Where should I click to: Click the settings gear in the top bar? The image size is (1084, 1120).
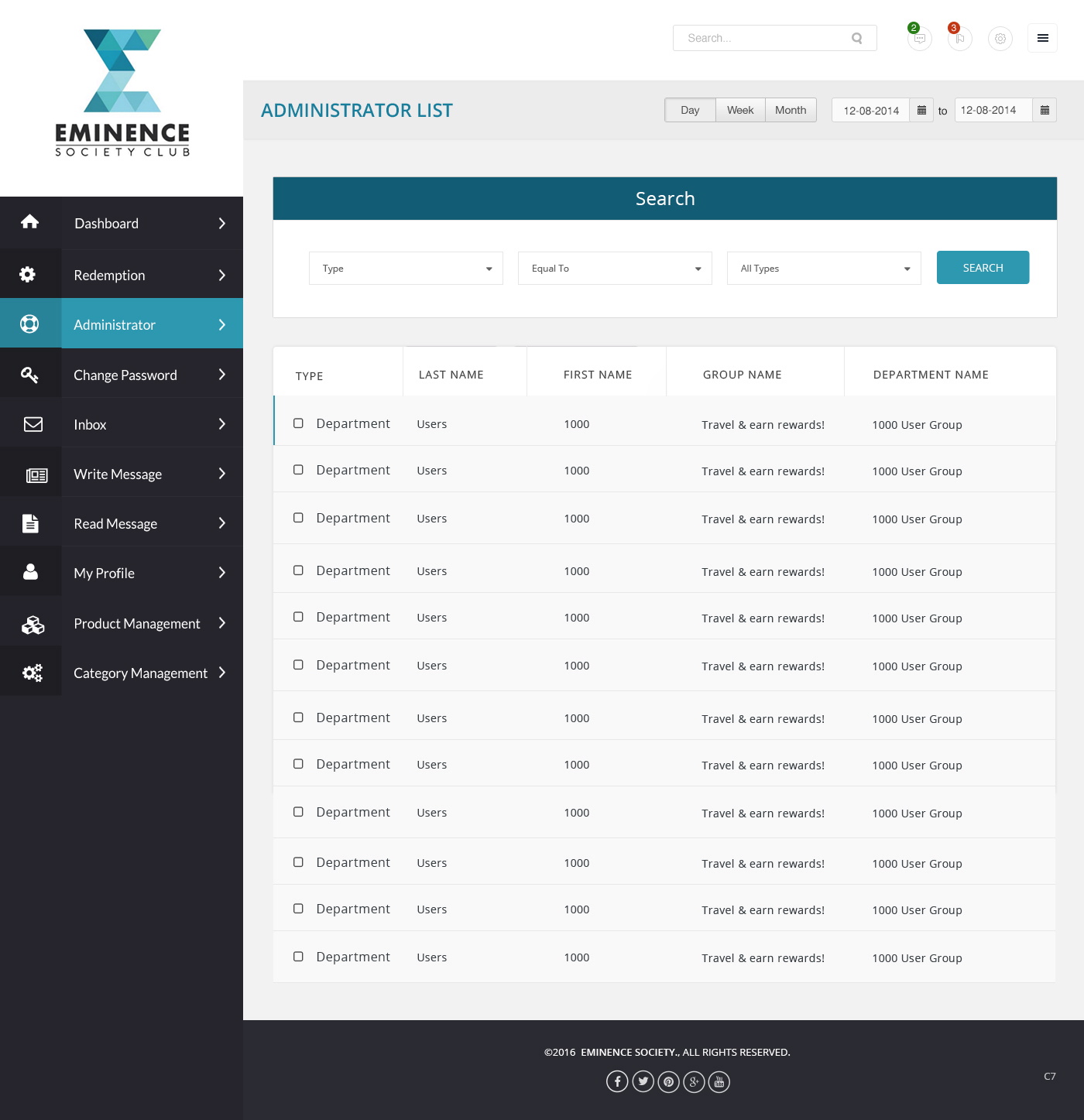[x=1000, y=38]
